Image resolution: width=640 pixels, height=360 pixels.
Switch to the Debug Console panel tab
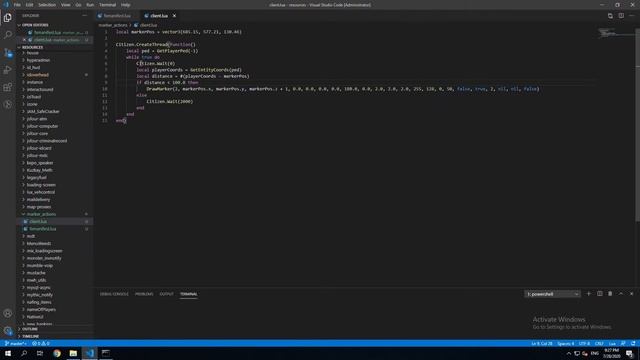tap(114, 294)
